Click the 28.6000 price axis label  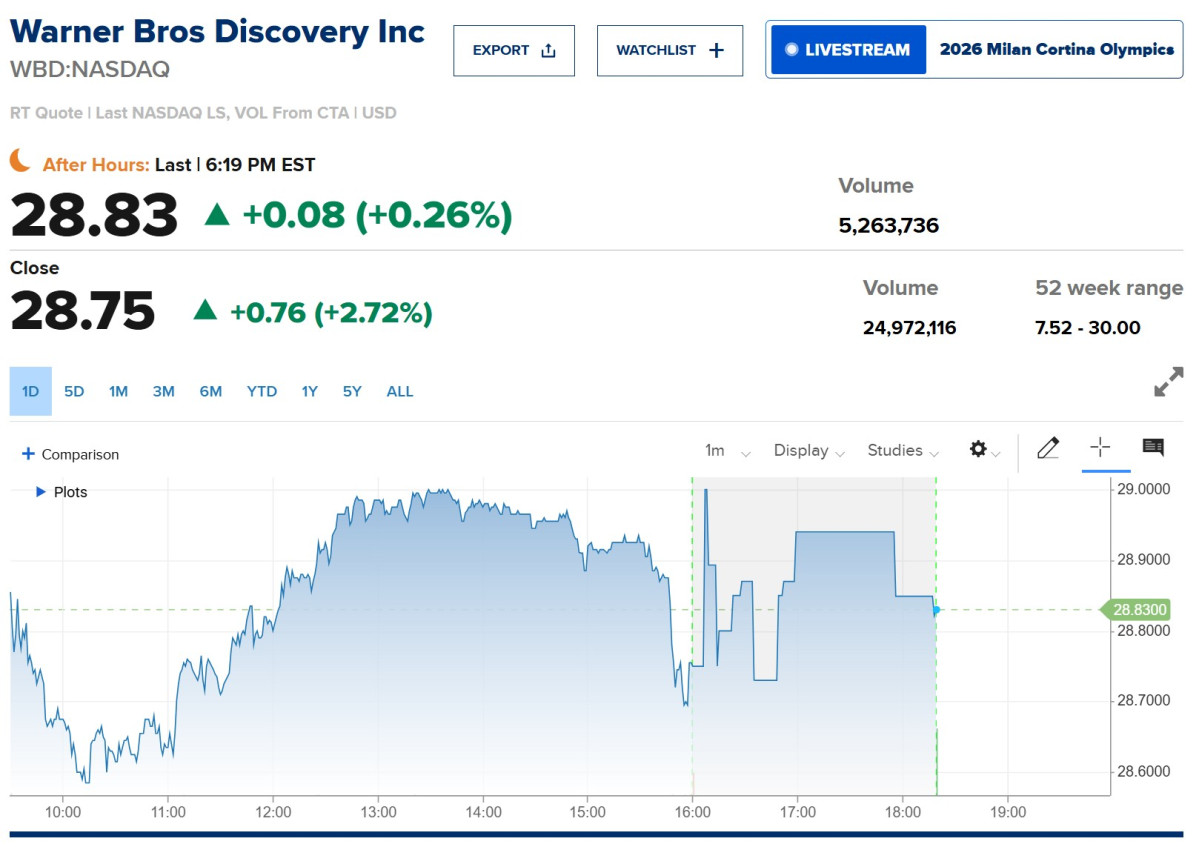pos(1143,771)
